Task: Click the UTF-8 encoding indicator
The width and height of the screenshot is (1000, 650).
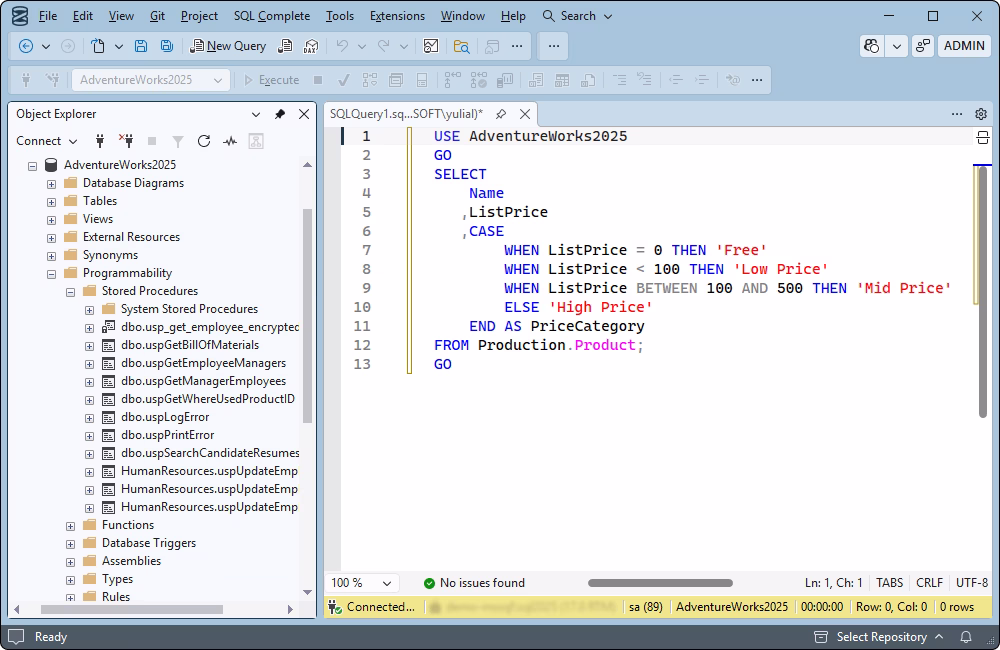Action: pos(971,583)
